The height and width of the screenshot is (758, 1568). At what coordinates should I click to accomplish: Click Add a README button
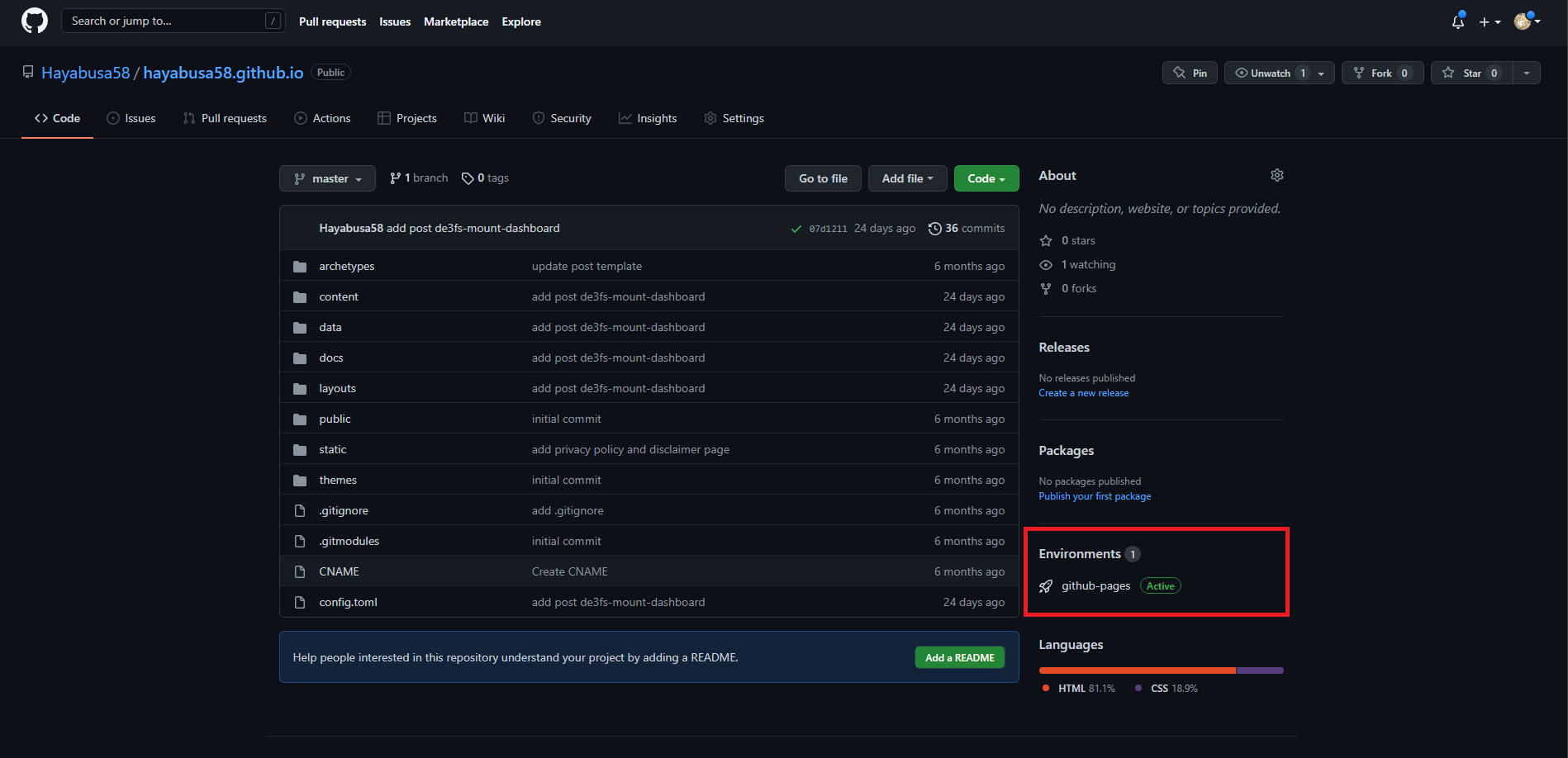[x=959, y=657]
